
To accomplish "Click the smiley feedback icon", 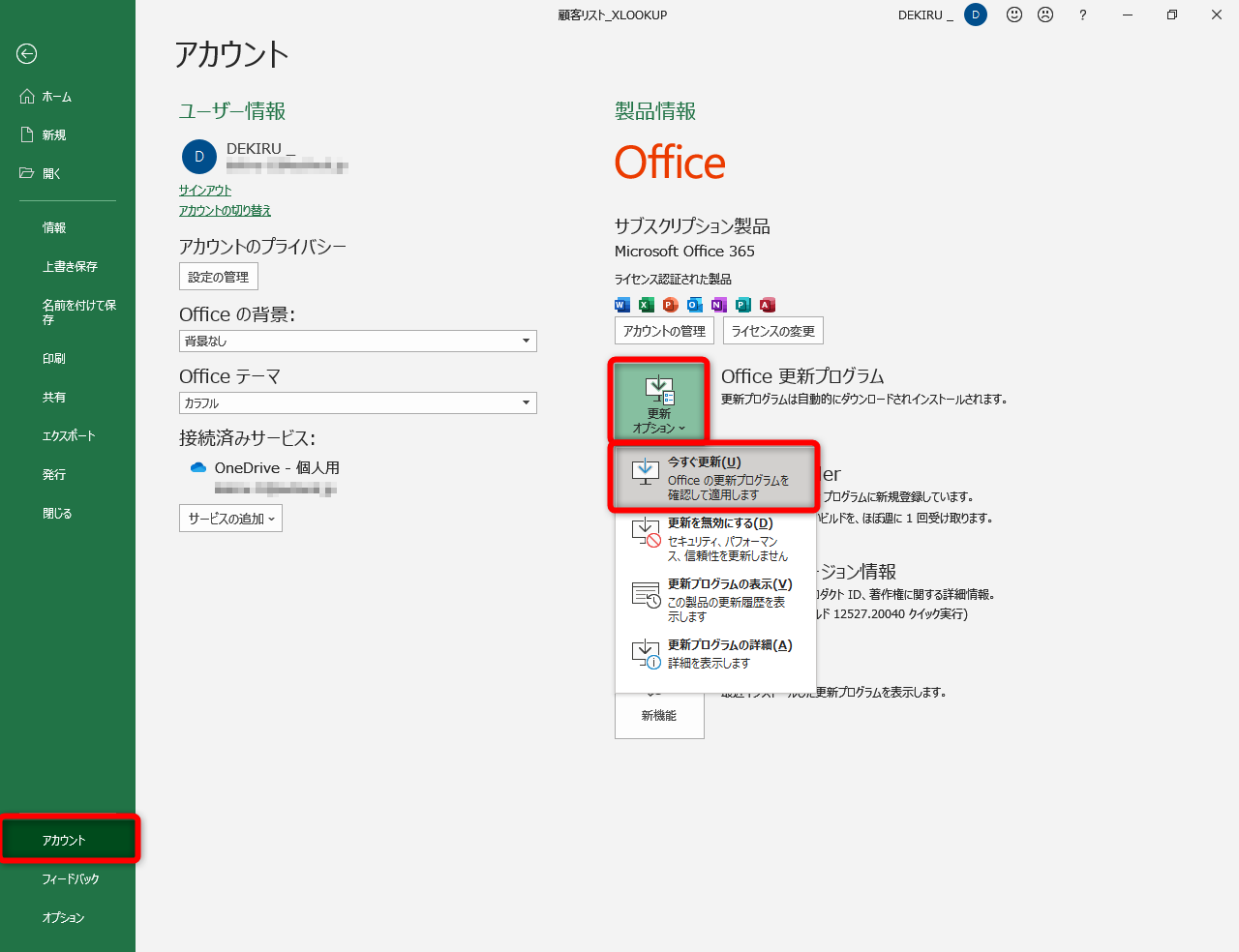I will (x=1014, y=15).
